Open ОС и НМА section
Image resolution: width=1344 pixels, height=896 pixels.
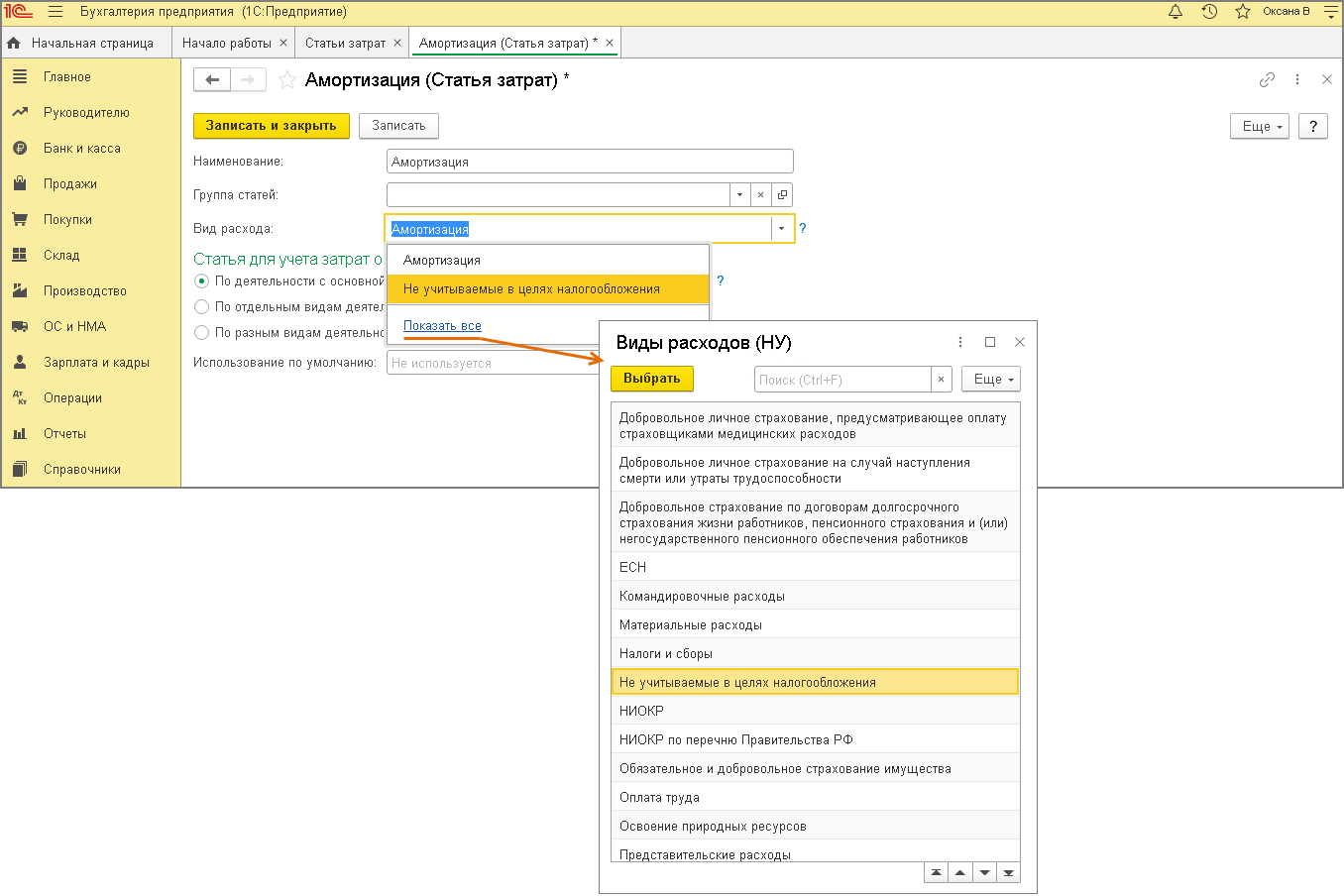(x=90, y=326)
